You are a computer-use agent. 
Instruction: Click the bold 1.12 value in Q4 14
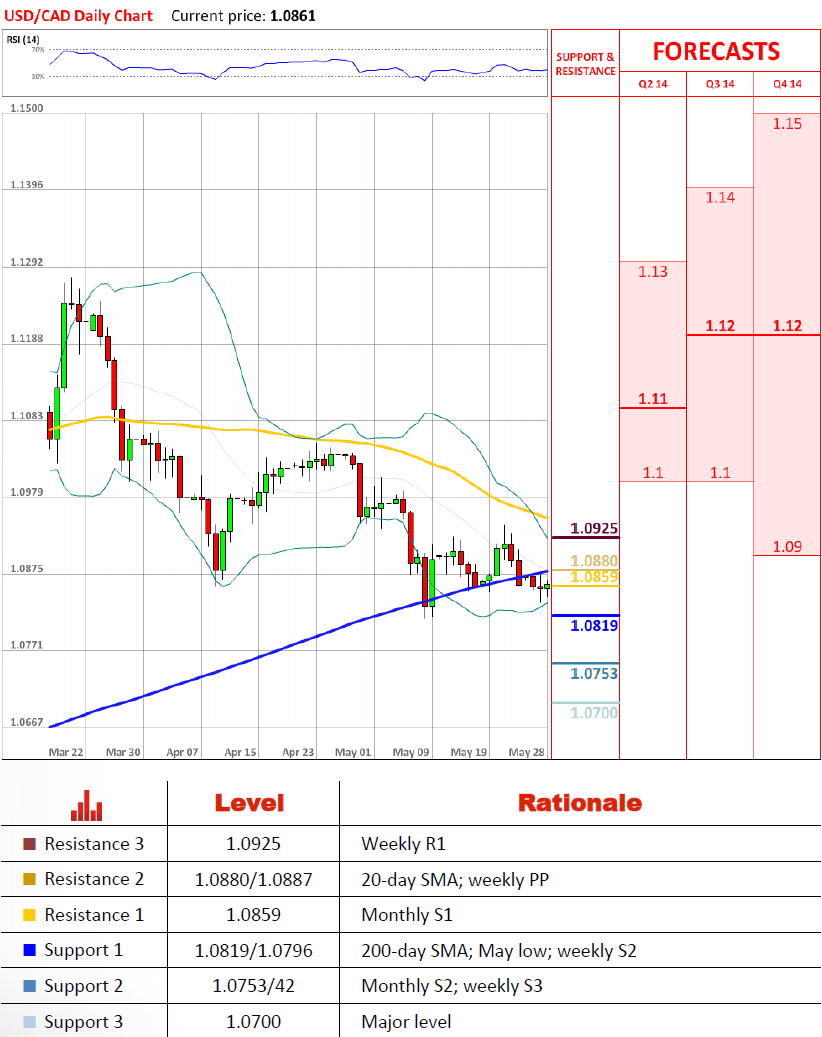click(787, 325)
